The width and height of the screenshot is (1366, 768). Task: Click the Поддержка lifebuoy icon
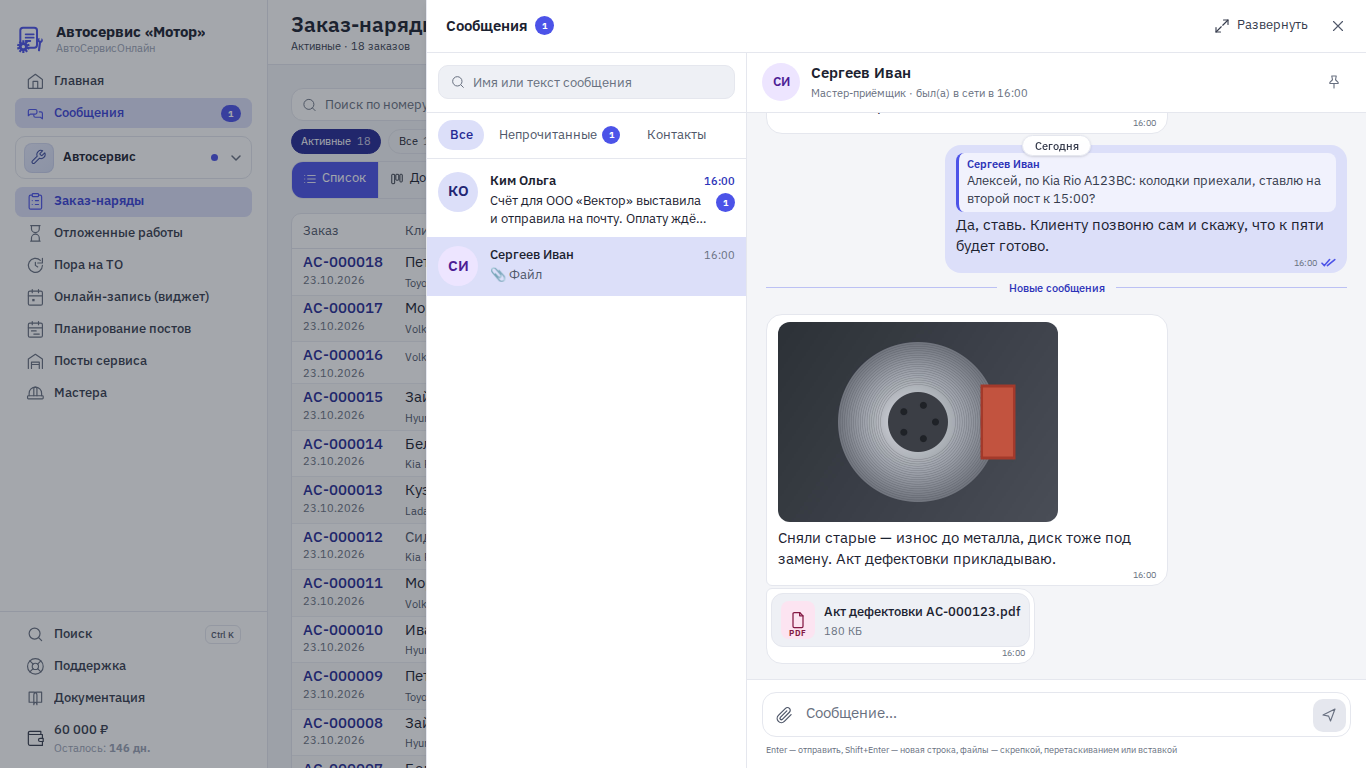pyautogui.click(x=36, y=666)
